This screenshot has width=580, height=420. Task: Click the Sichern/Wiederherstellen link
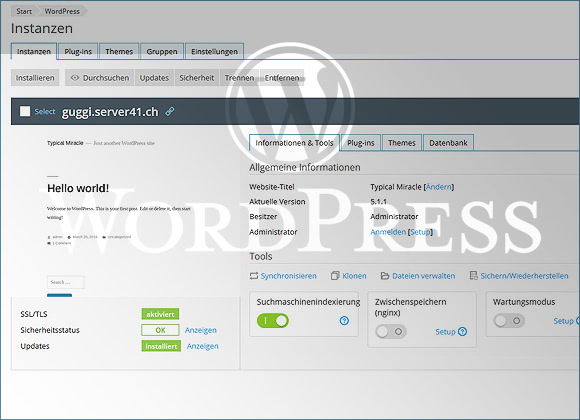[x=524, y=276]
